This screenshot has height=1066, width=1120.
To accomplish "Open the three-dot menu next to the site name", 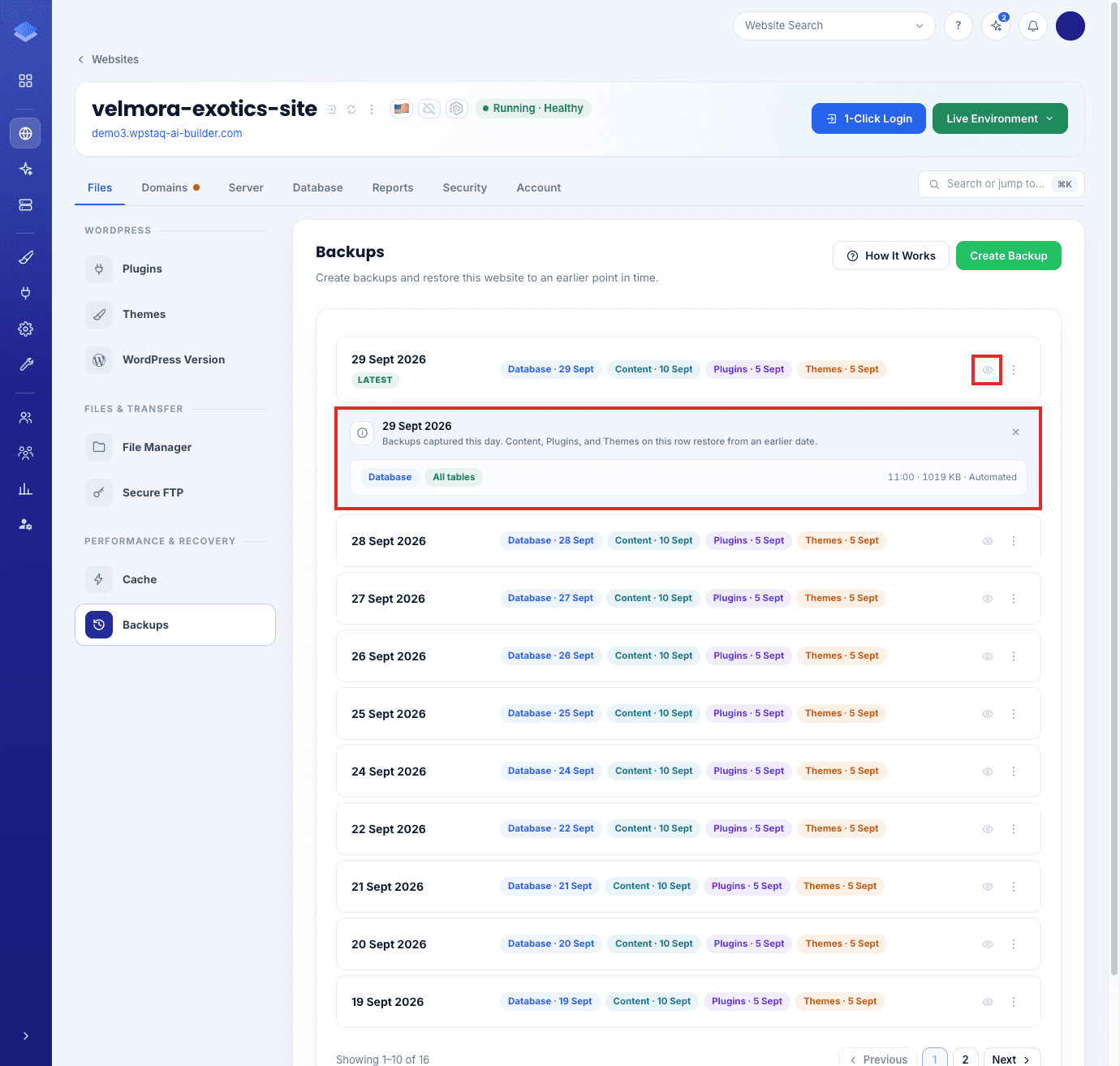I will [372, 110].
